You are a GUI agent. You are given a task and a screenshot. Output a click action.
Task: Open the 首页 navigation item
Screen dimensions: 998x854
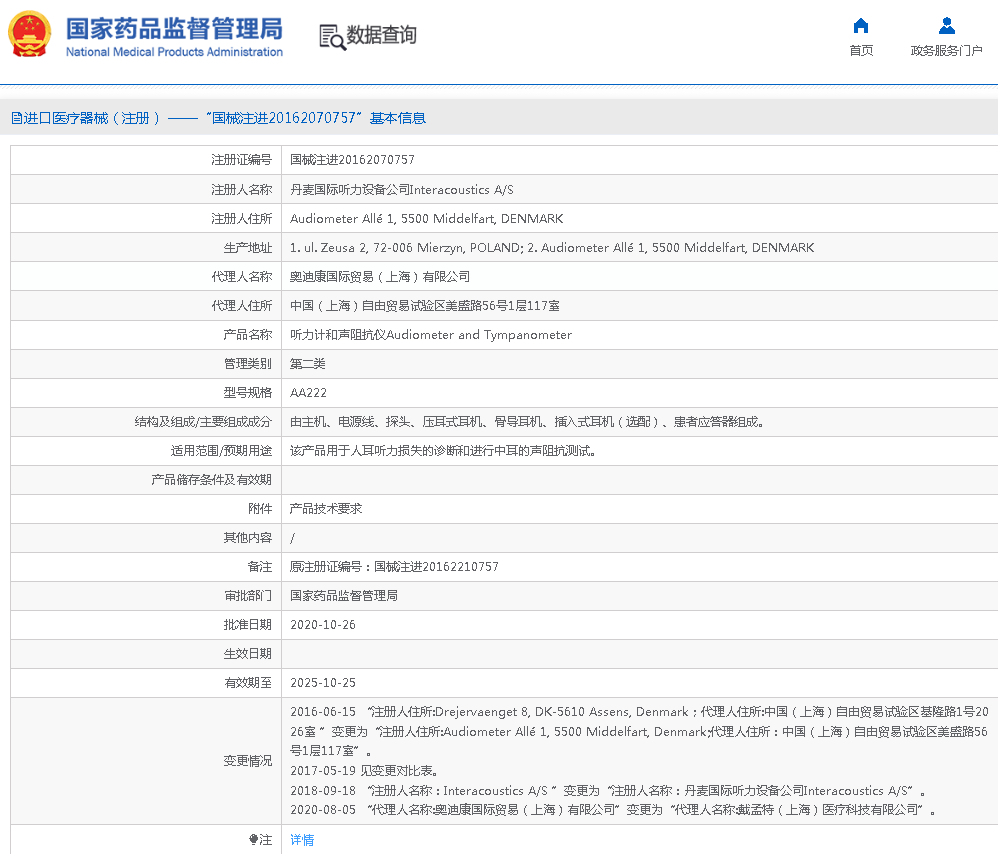click(x=860, y=51)
